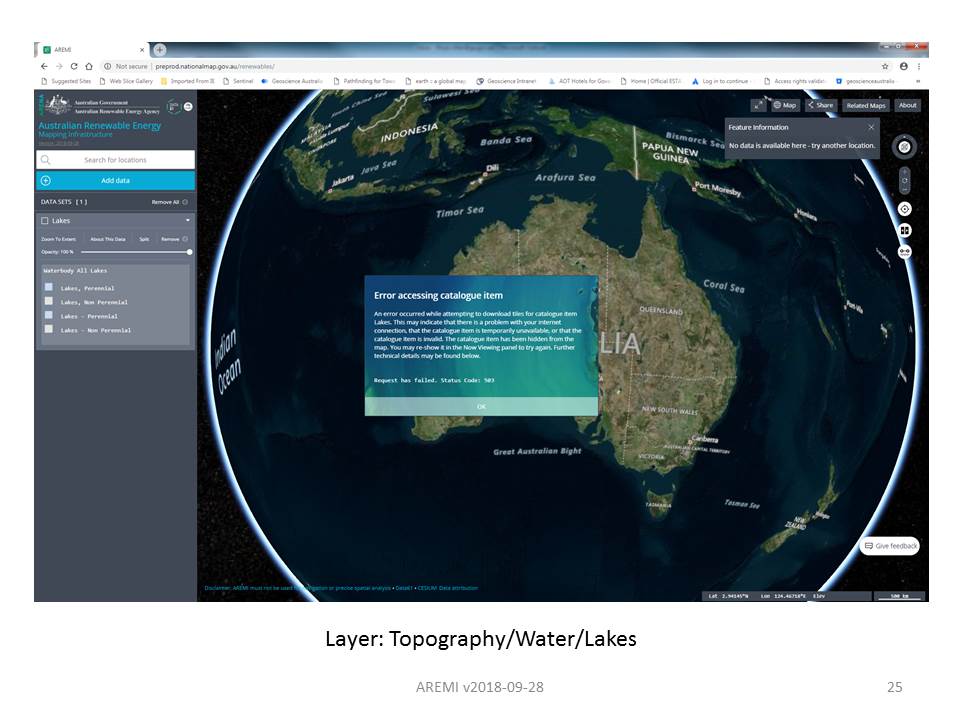Viewport: 960px width, 720px height.
Task: Open the Geoscience Australia bookmark
Action: 292,81
